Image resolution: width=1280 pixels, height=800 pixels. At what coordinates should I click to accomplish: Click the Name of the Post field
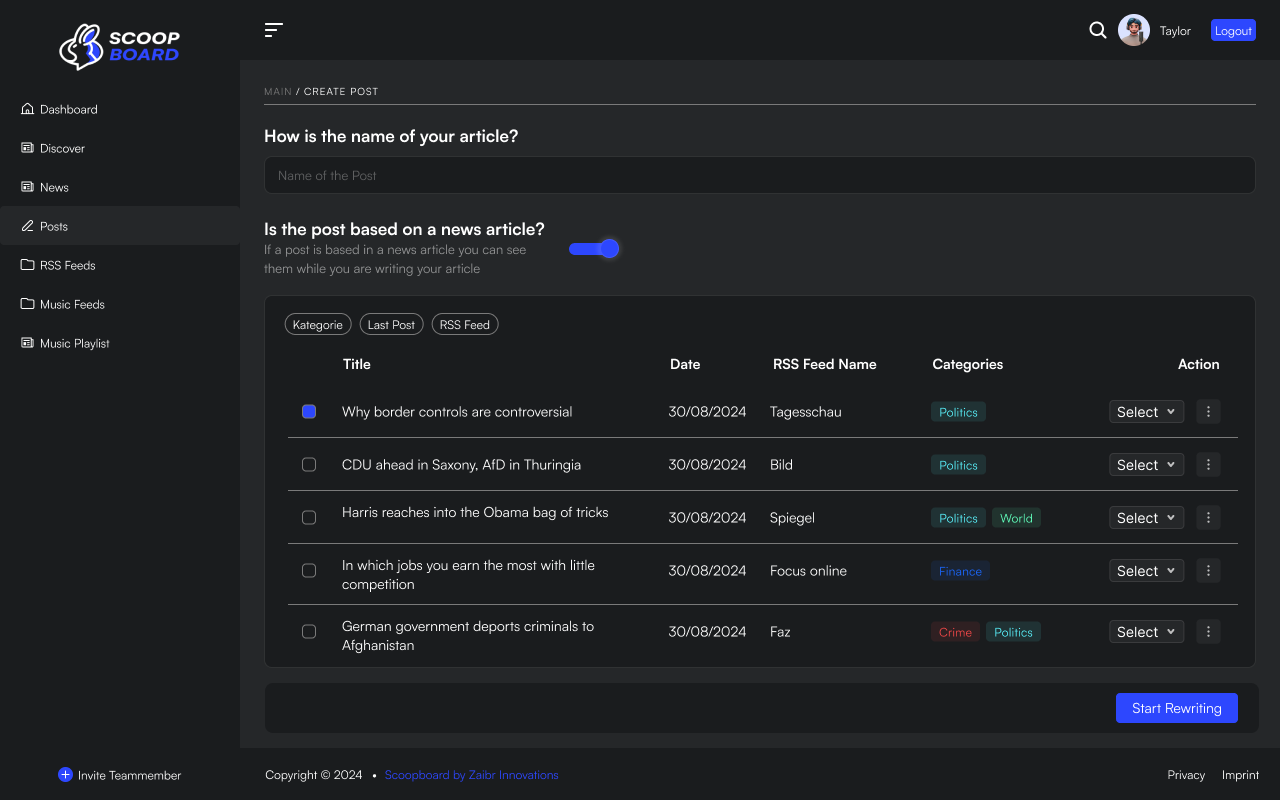[759, 175]
